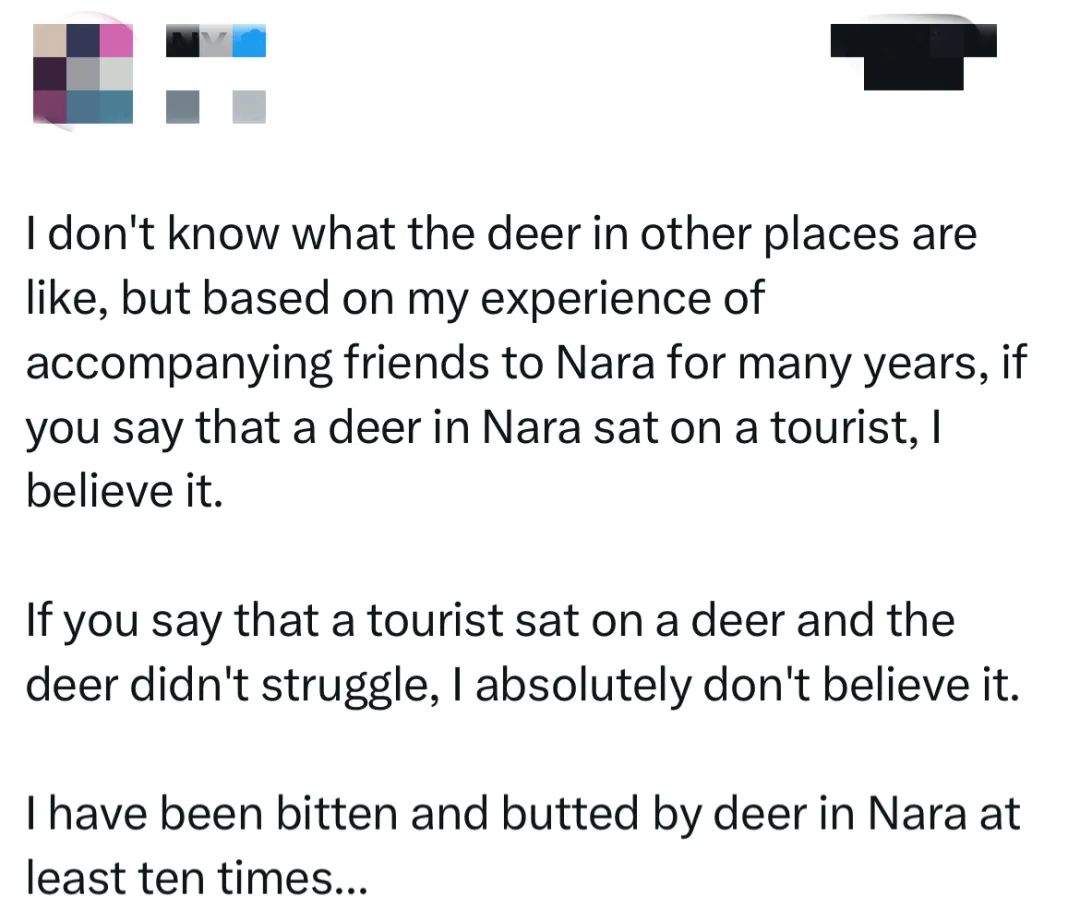Click the line starting "I don't know what"
Viewport: 1080px width, 921px height.
499,237
